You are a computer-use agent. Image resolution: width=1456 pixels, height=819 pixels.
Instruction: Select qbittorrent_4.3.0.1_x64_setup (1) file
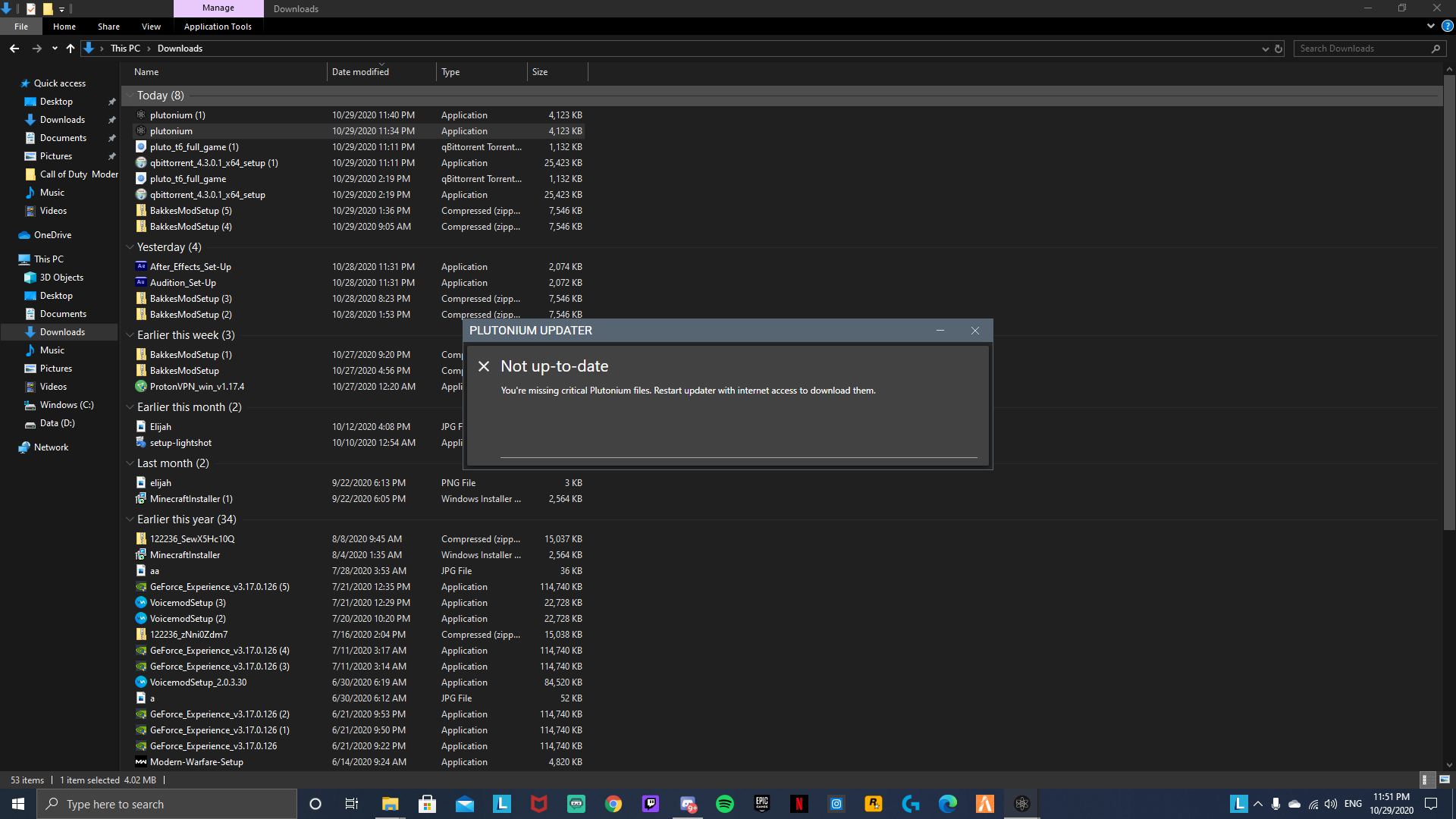point(359,163)
